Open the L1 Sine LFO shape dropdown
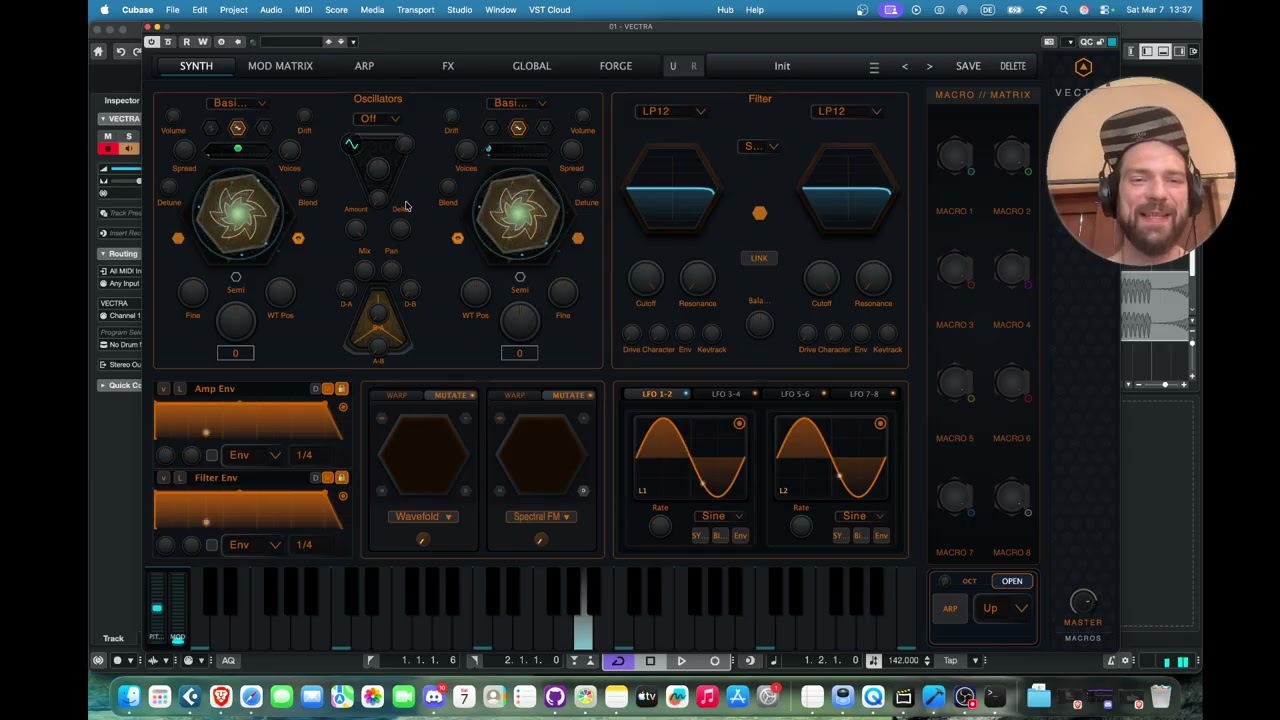 720,516
